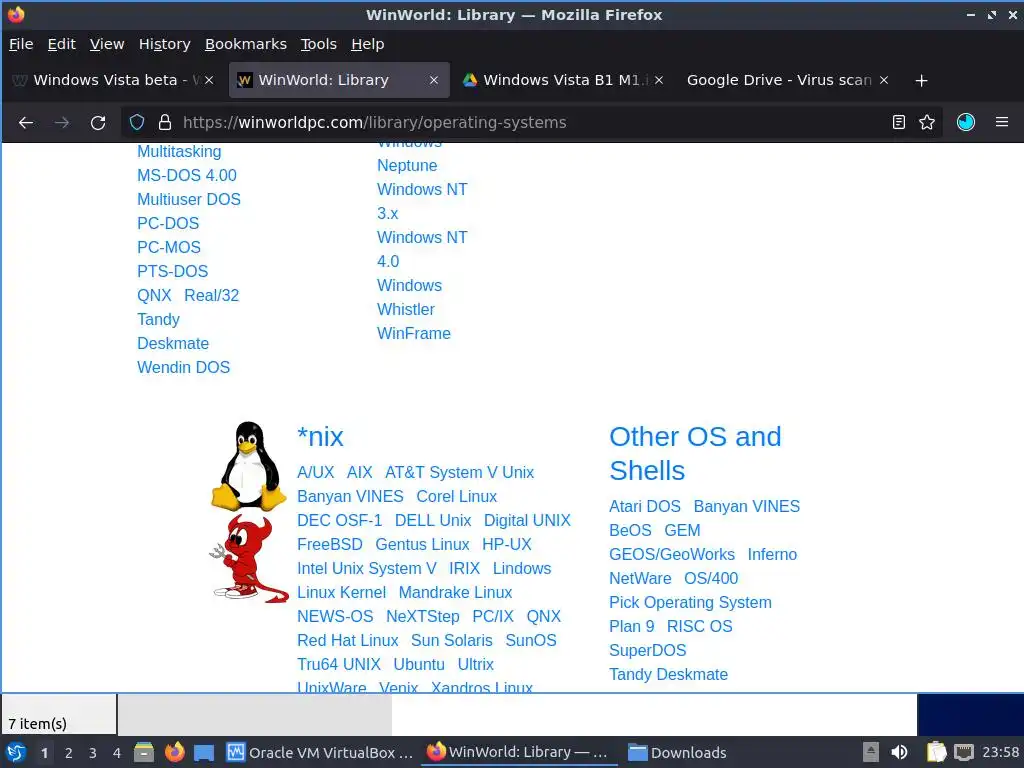The height and width of the screenshot is (768, 1024).
Task: Switch to workspace 2 in taskbar
Action: [69, 753]
